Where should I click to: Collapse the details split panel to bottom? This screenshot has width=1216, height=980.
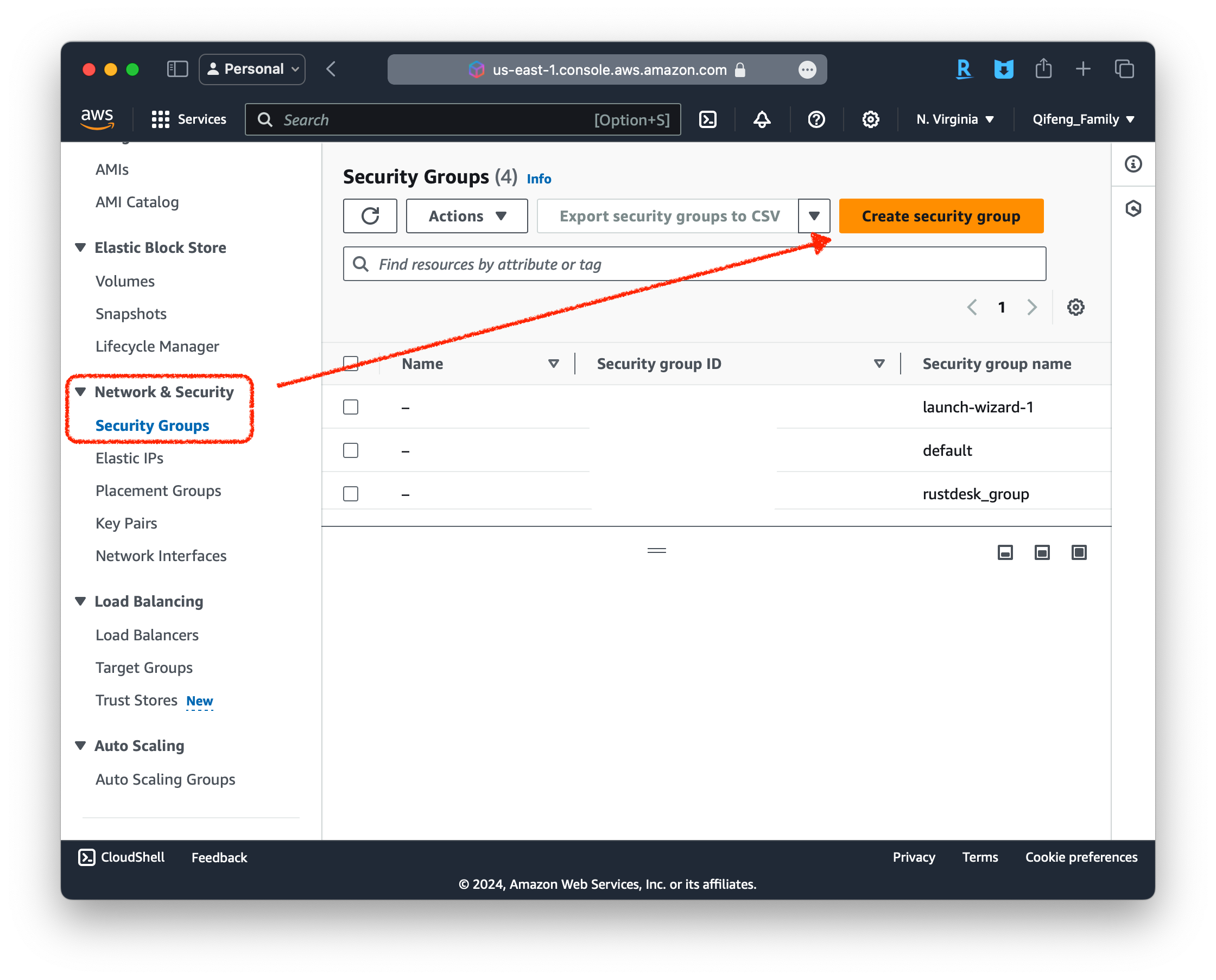[1005, 552]
